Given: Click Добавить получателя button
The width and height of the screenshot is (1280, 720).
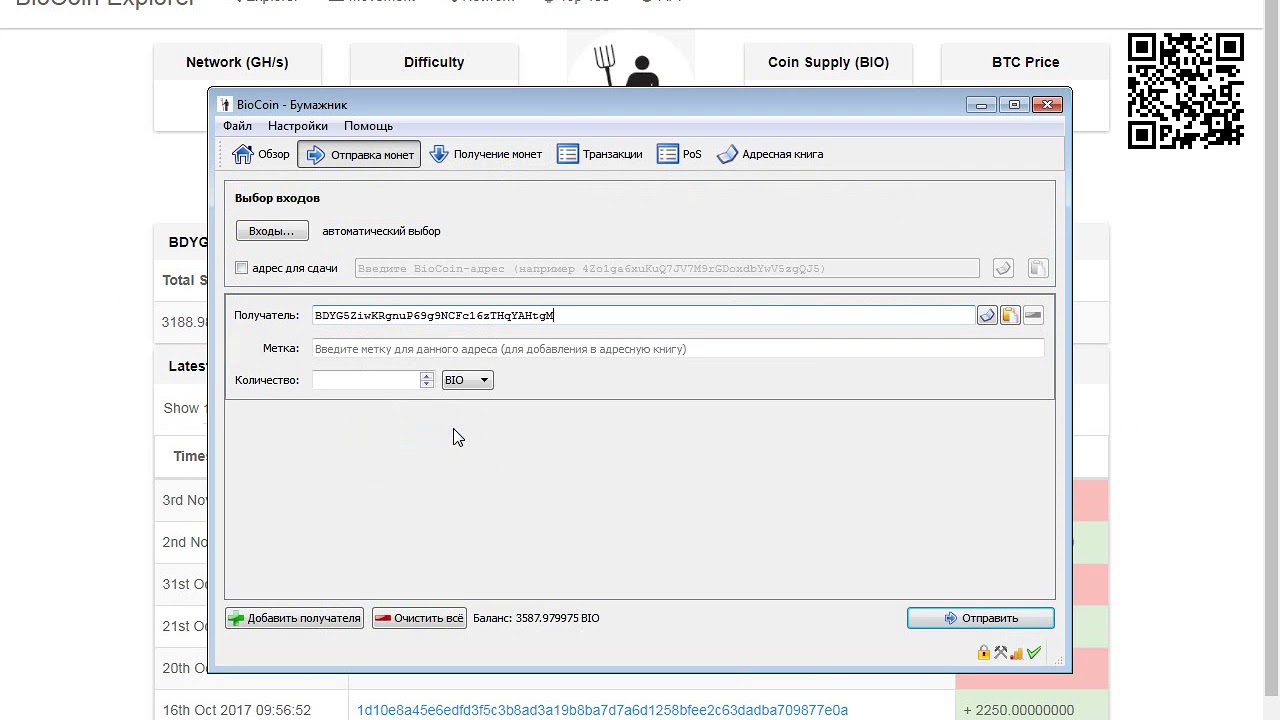Looking at the screenshot, I should pyautogui.click(x=294, y=618).
